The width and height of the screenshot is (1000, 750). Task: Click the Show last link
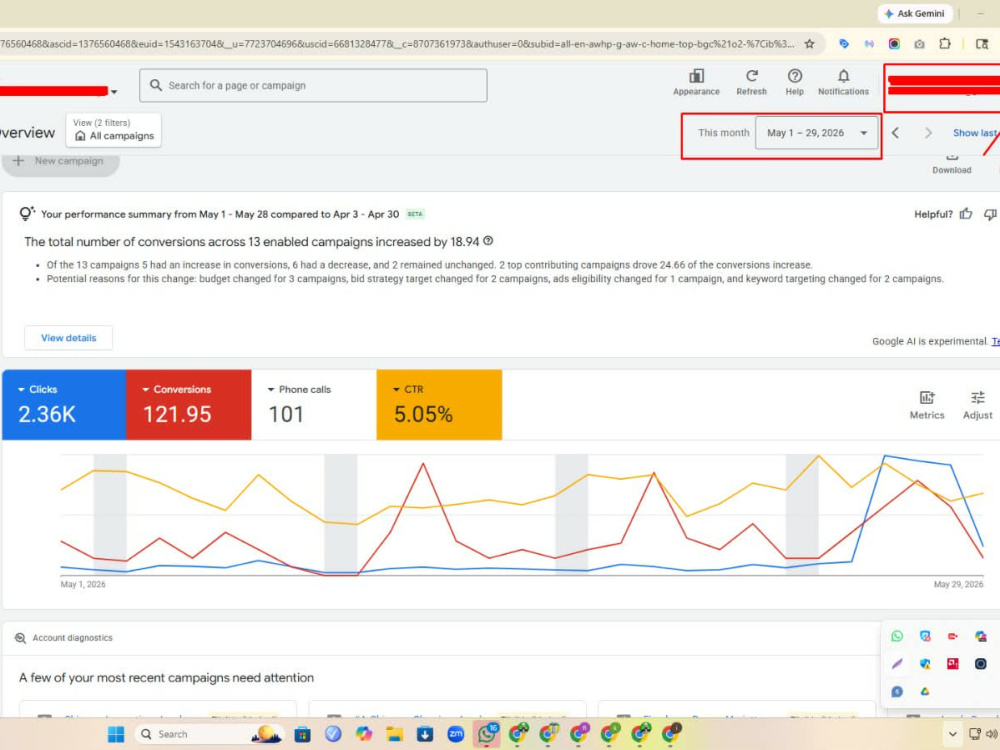[x=976, y=133]
